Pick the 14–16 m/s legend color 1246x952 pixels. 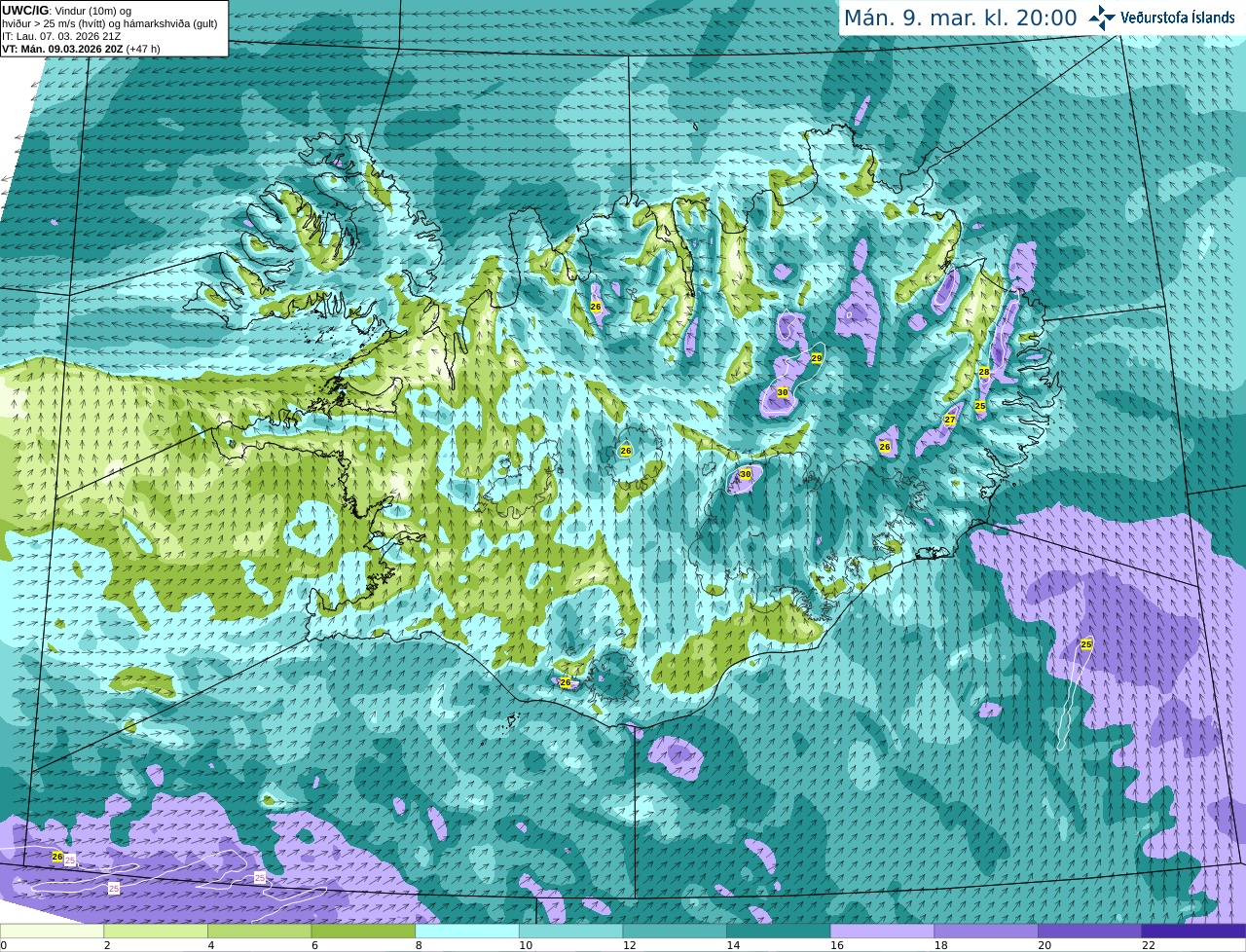778,931
